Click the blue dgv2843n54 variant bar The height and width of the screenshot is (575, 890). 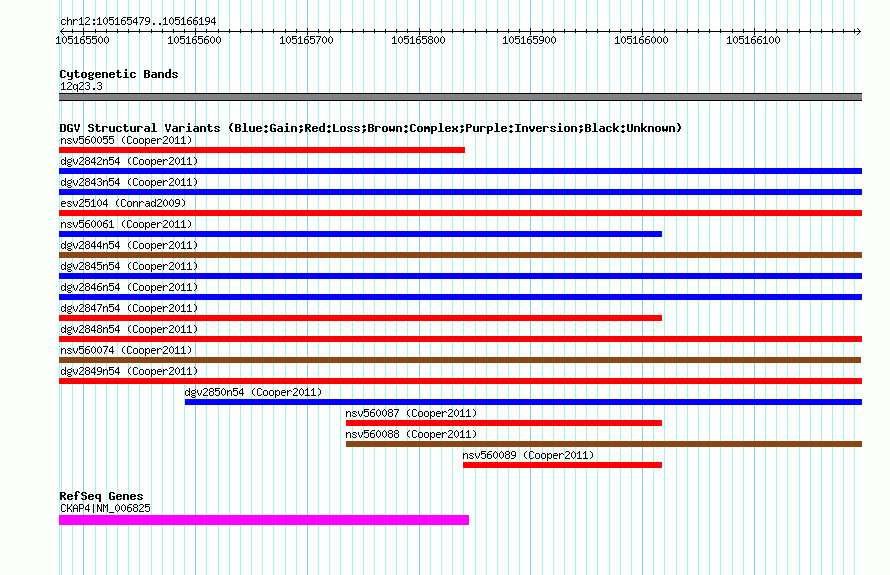[460, 192]
